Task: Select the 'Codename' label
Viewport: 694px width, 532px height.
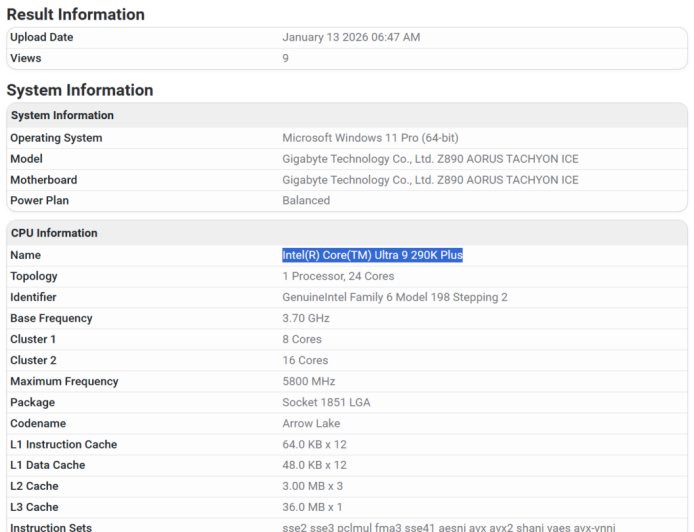Action: (x=38, y=424)
